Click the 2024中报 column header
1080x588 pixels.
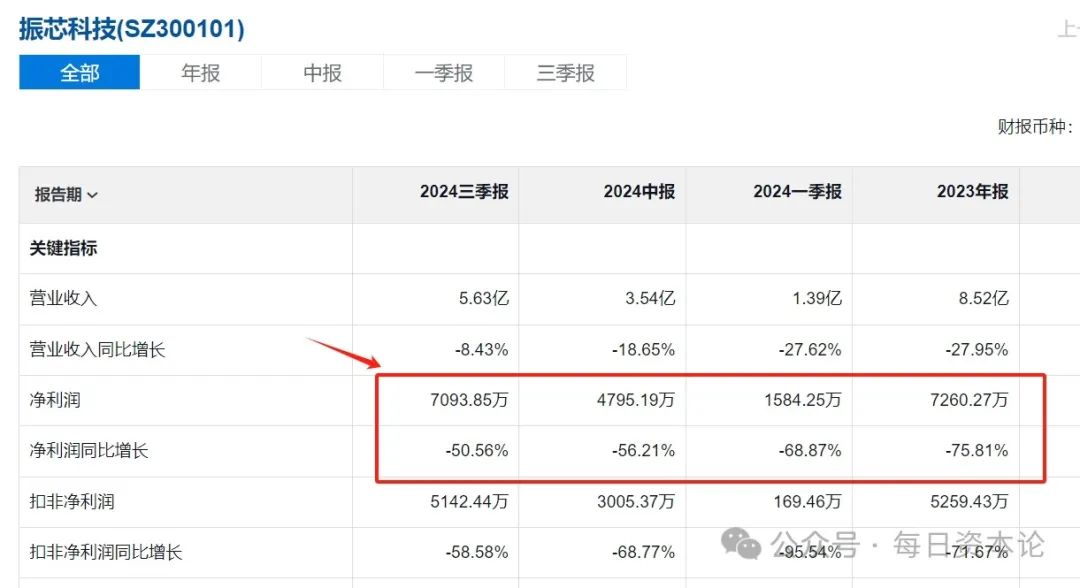(639, 192)
